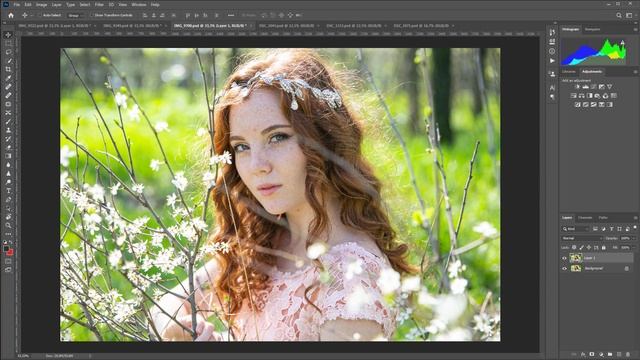640x360 pixels.
Task: Select the Background layer row
Action: pos(598,269)
